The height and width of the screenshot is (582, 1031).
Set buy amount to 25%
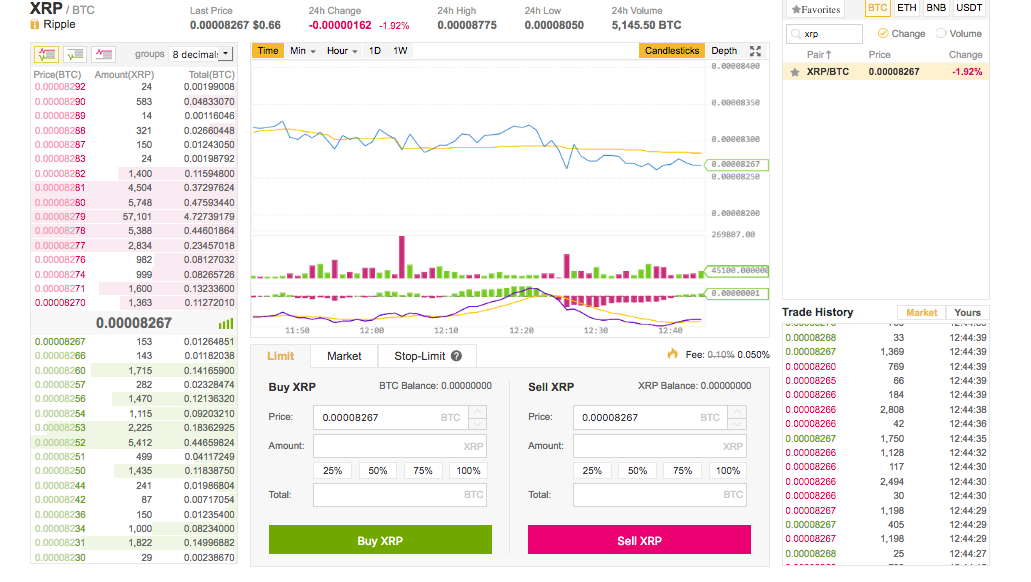[332, 470]
